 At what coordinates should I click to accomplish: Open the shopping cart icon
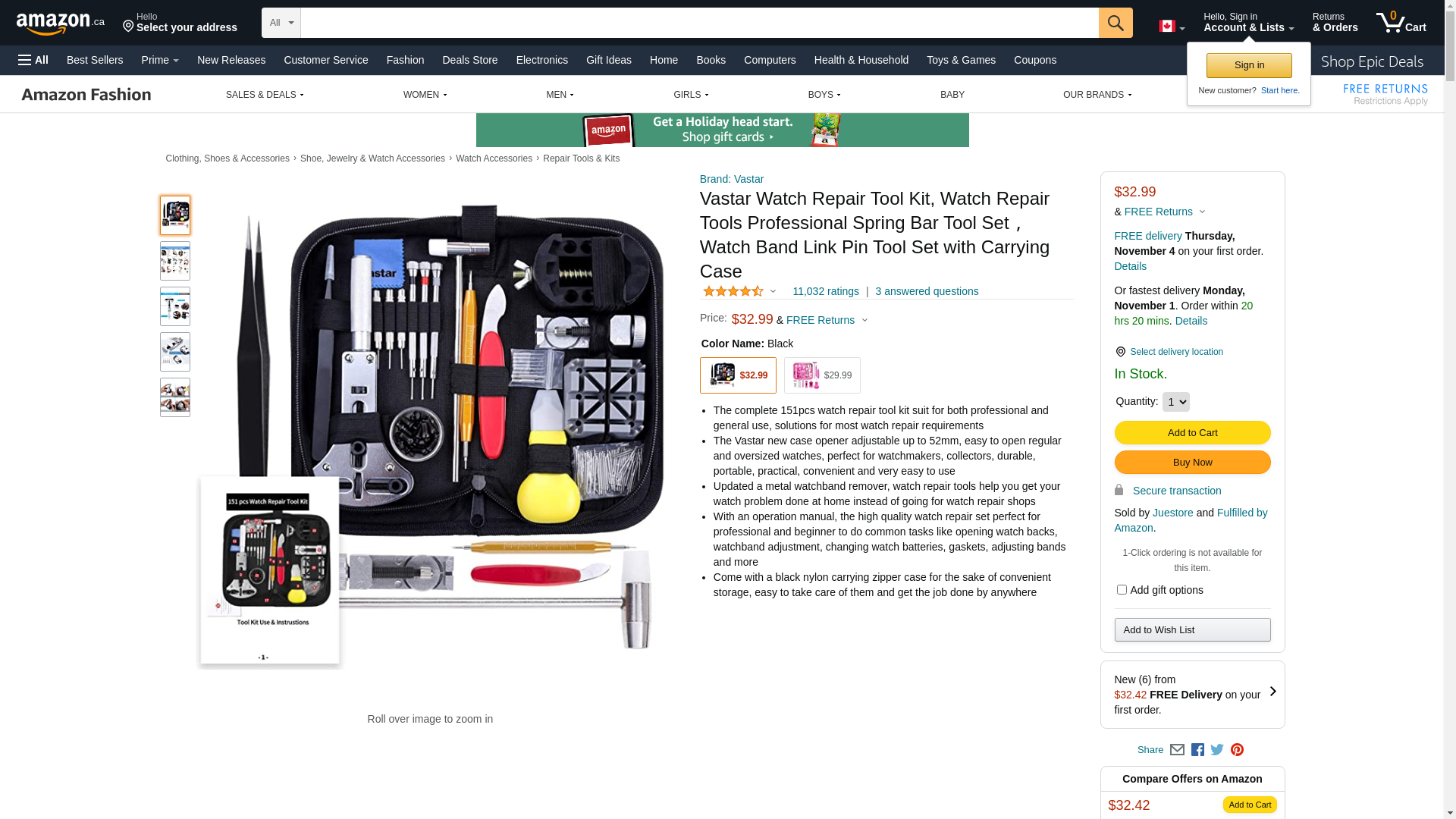click(1401, 23)
